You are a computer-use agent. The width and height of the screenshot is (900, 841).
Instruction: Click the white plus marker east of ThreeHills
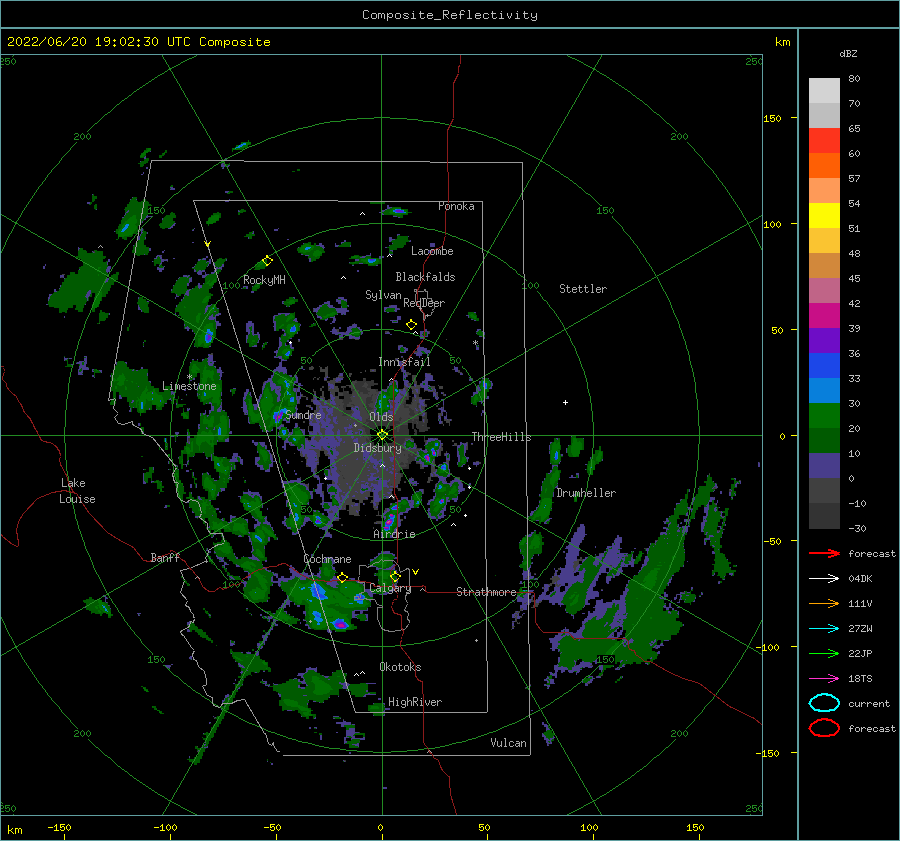tap(565, 402)
